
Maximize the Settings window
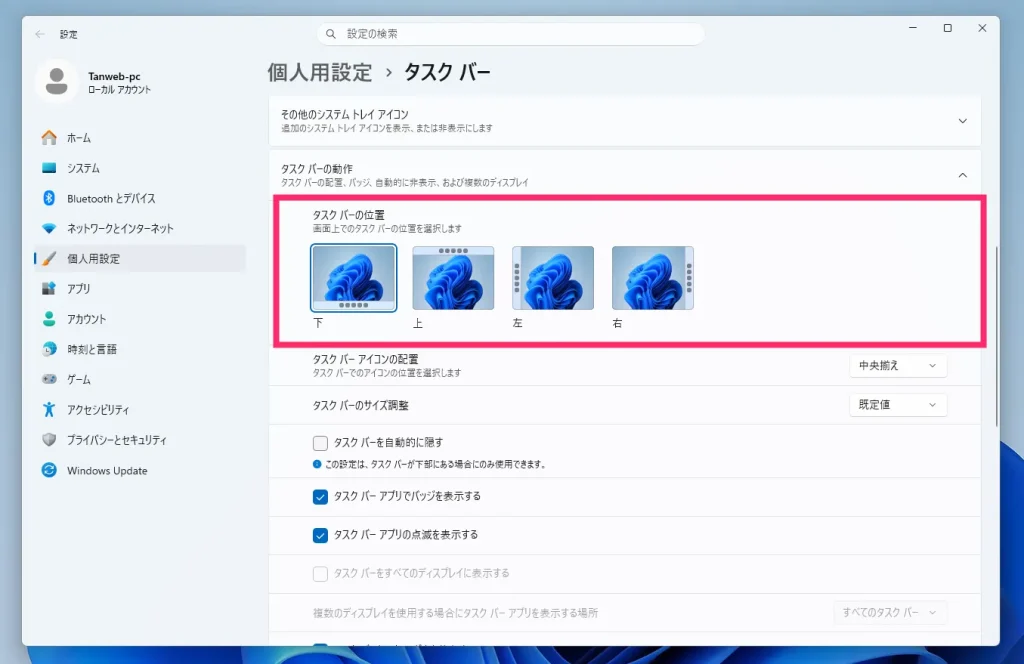[948, 28]
